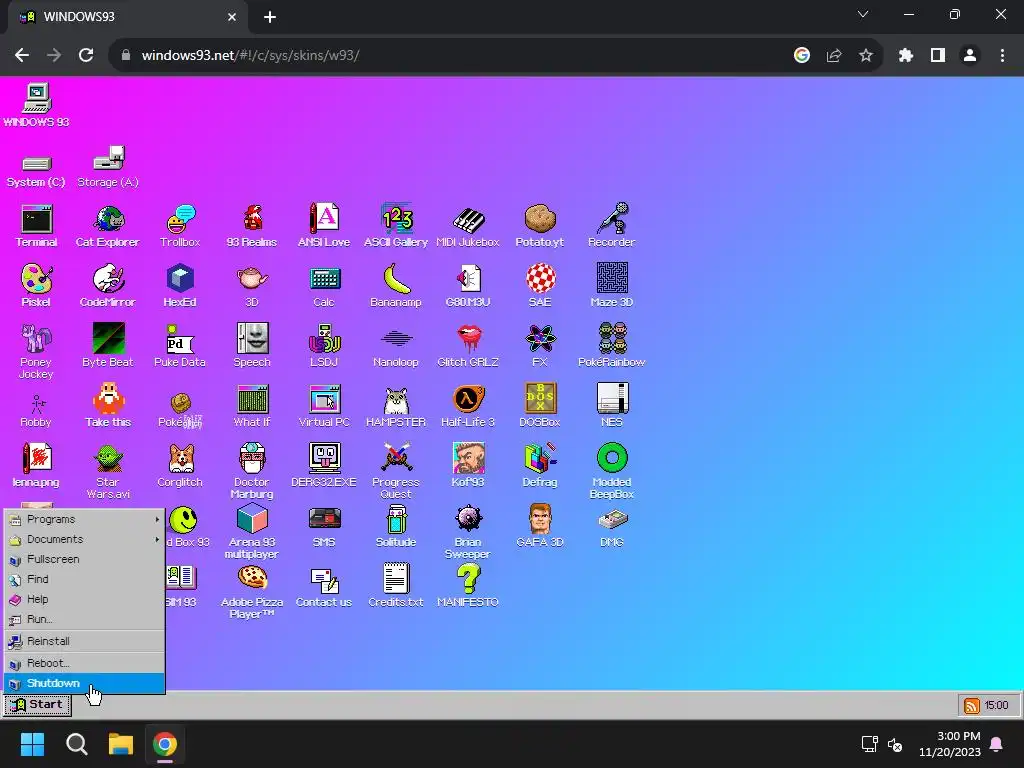This screenshot has width=1024, height=768.
Task: Open the Terminal desktop icon
Action: pos(37,226)
